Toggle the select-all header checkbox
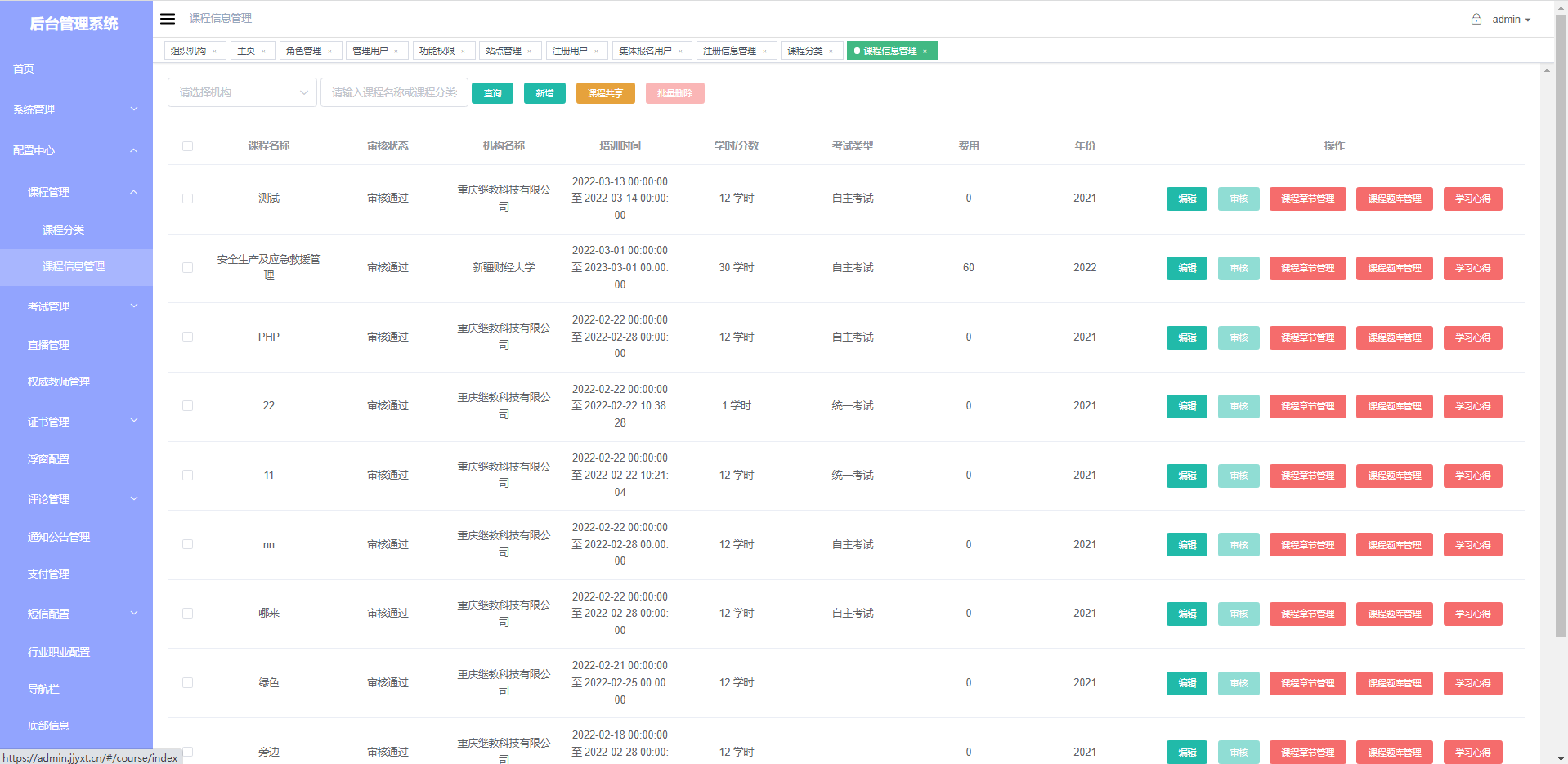1568x764 pixels. [187, 146]
